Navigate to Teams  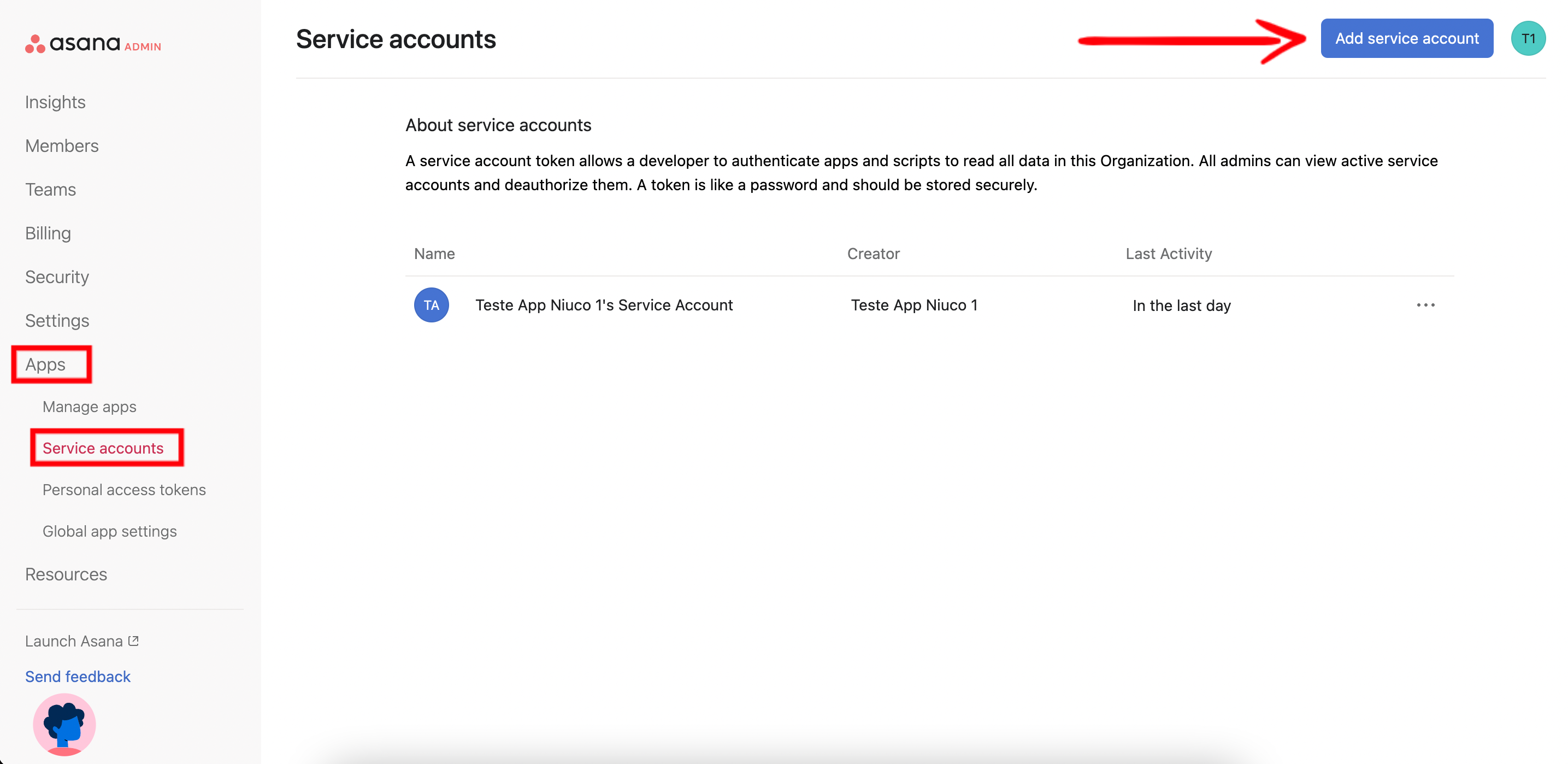pyautogui.click(x=50, y=190)
